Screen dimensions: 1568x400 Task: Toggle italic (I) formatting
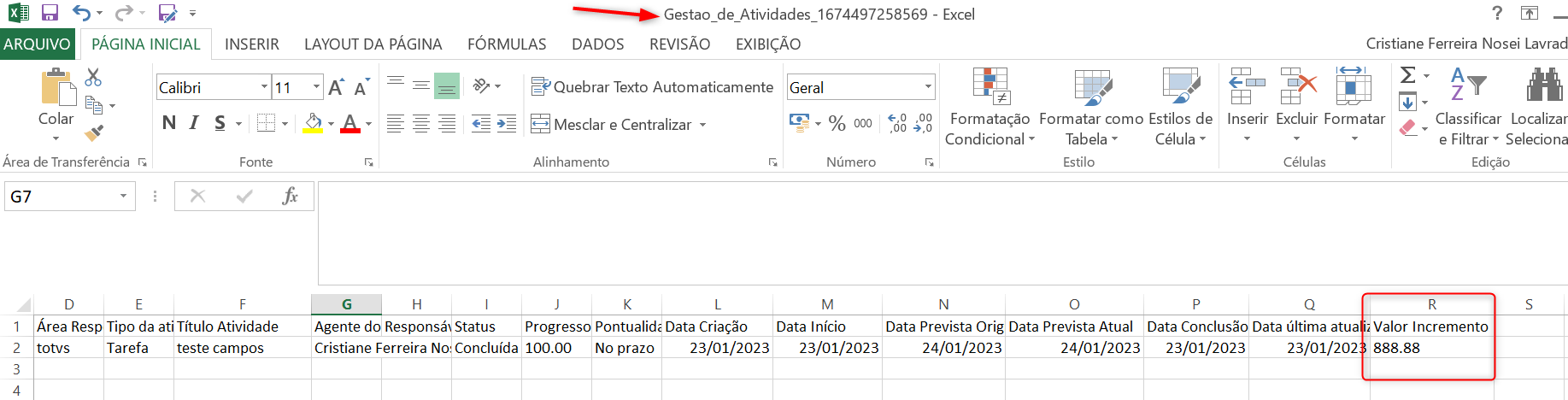(x=194, y=123)
